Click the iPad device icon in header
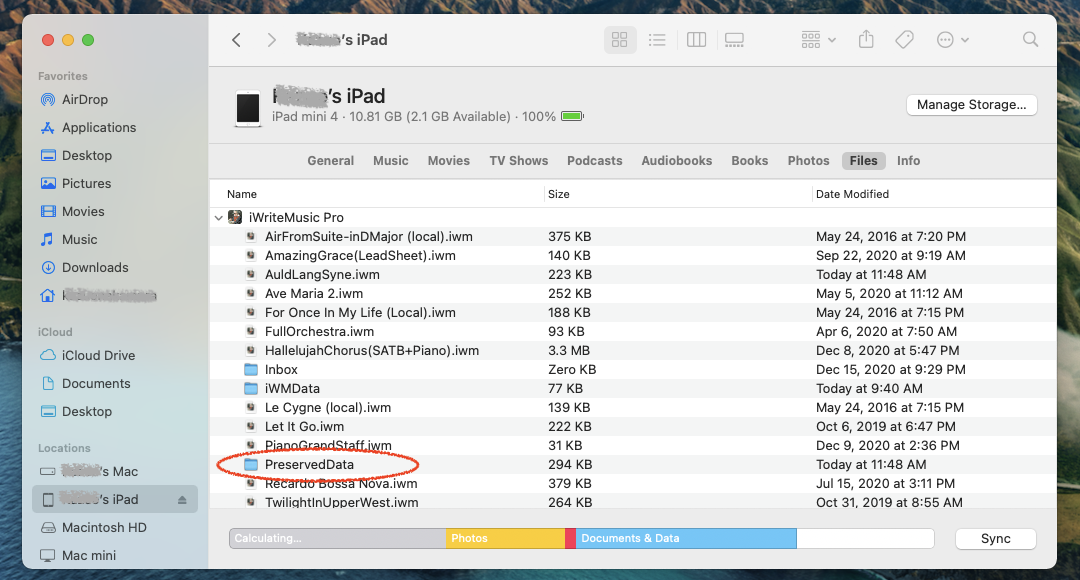Screen dimensions: 1080x580 pos(248,108)
